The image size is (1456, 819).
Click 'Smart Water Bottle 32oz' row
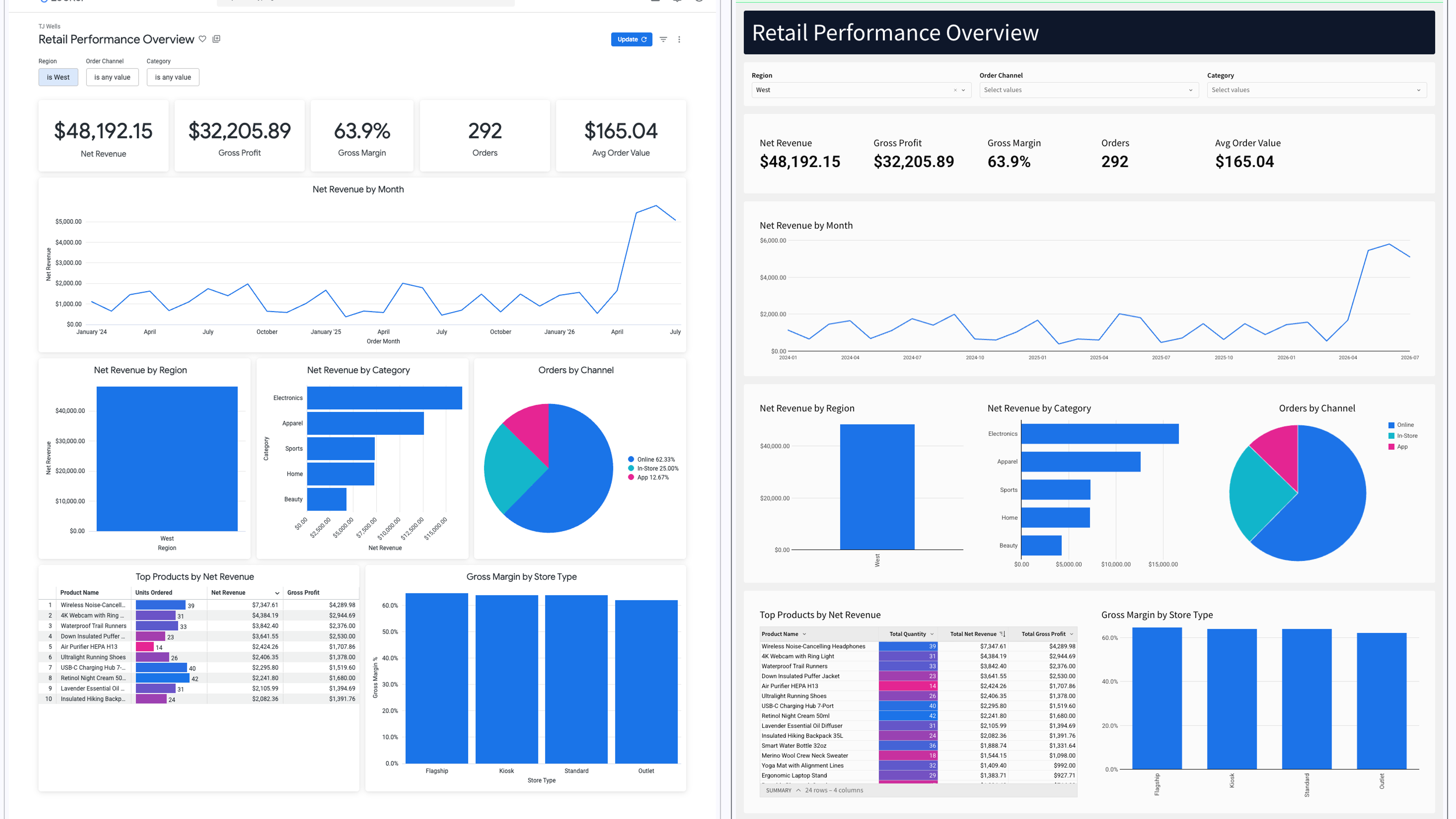pyautogui.click(x=918, y=745)
